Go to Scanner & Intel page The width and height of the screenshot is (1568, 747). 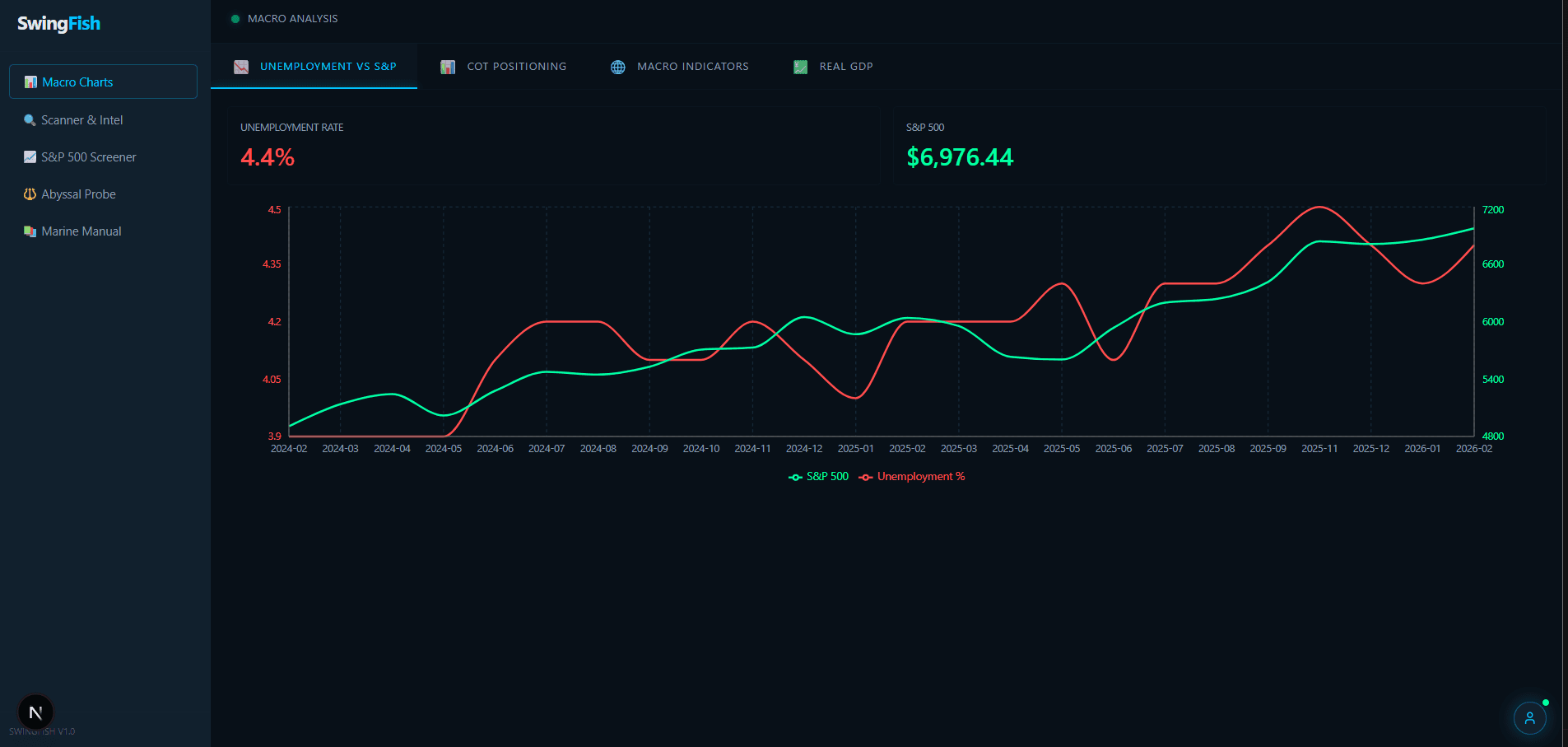point(81,120)
